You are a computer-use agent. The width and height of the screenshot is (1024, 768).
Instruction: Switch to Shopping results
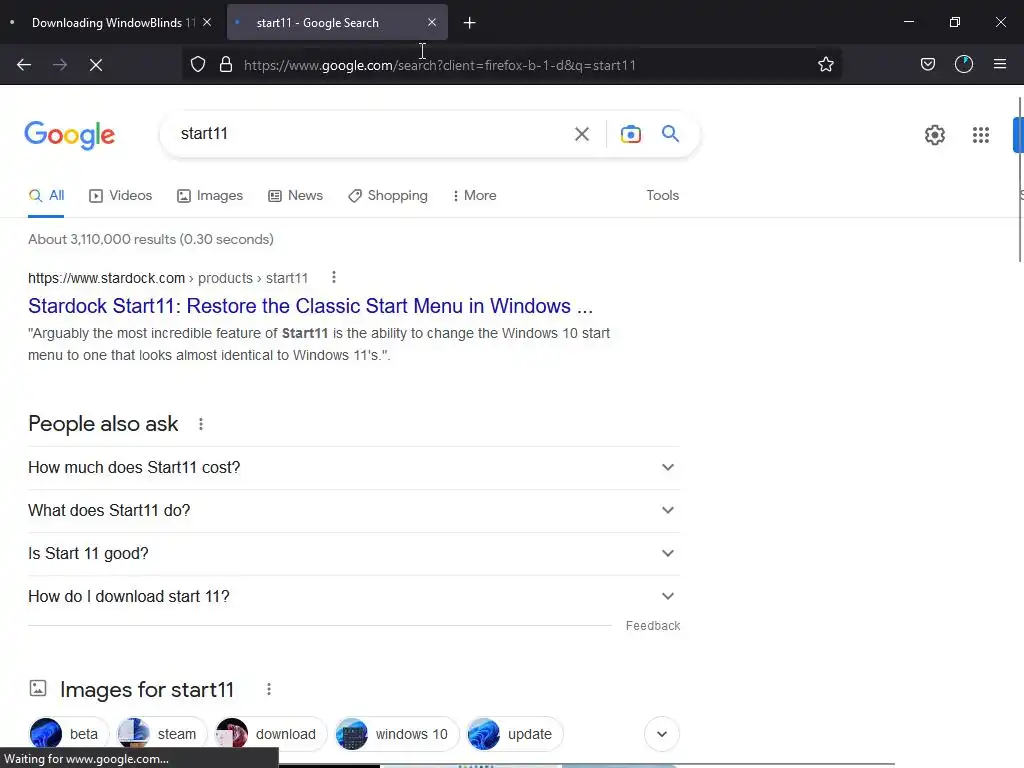[x=388, y=195]
